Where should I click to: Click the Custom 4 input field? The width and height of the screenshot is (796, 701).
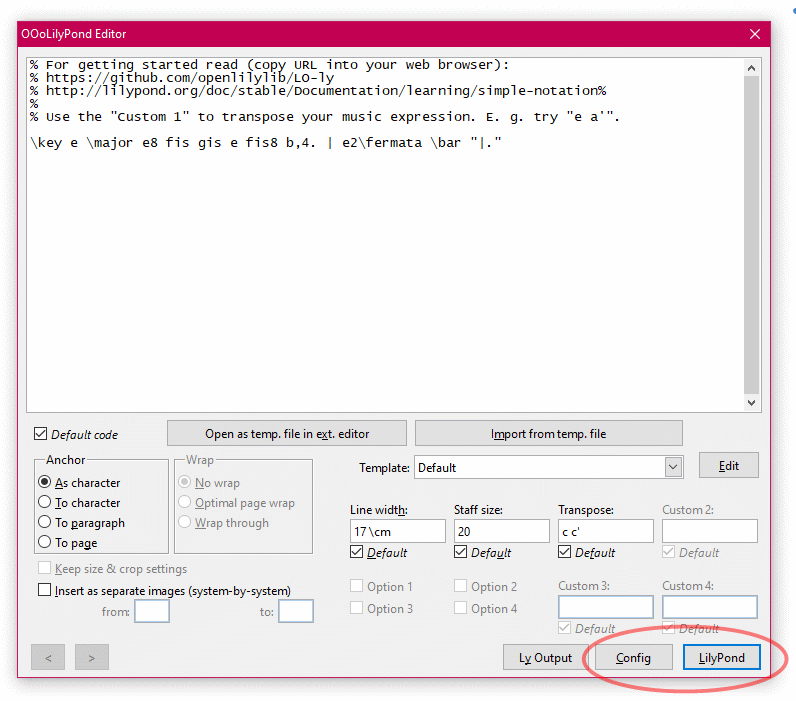tap(710, 607)
